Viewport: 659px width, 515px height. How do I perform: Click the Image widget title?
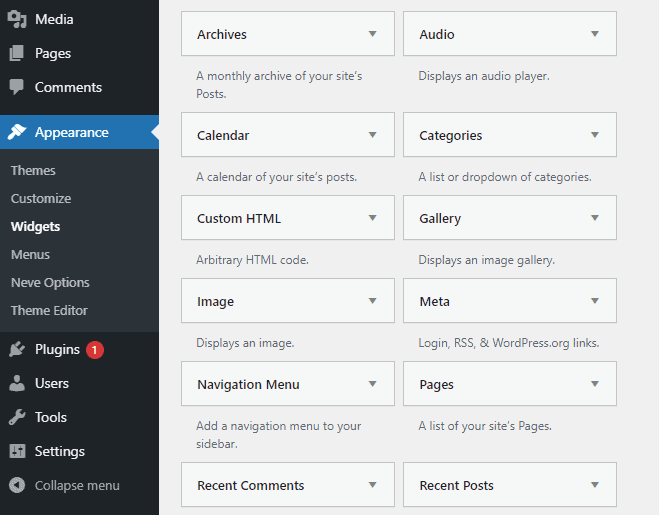215,301
